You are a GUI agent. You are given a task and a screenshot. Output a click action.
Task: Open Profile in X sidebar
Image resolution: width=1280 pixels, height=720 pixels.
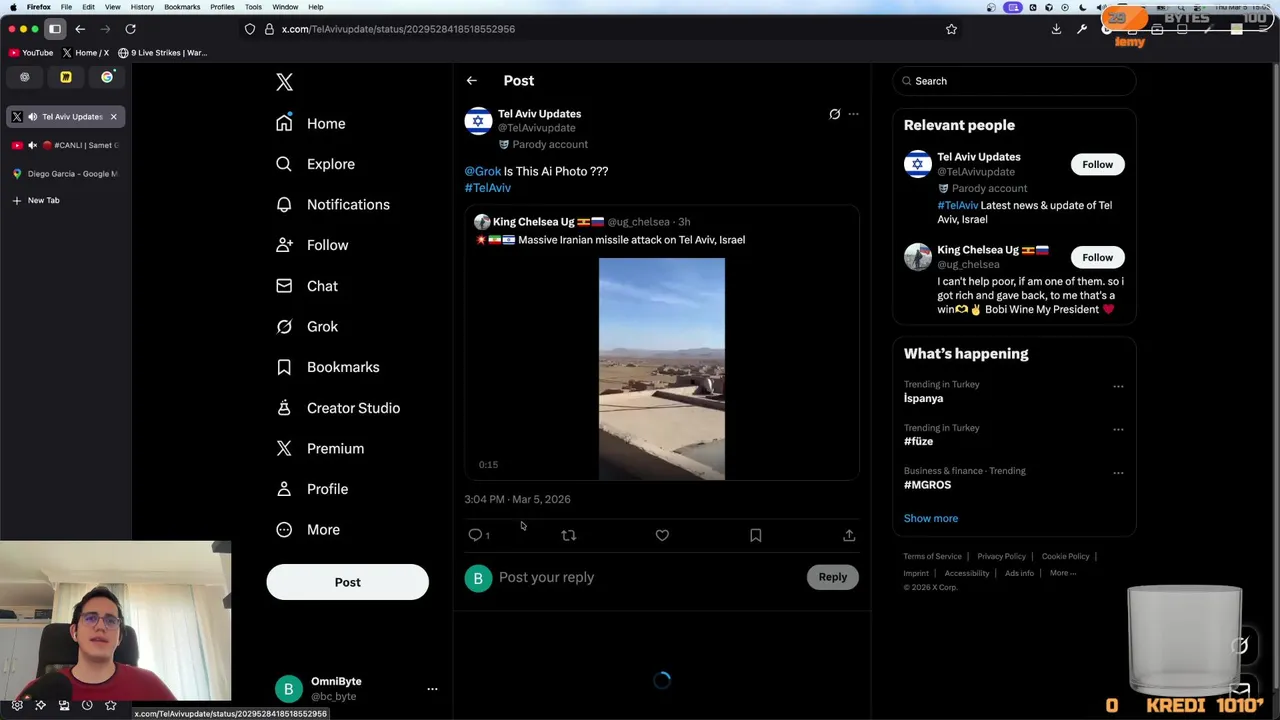coord(312,489)
